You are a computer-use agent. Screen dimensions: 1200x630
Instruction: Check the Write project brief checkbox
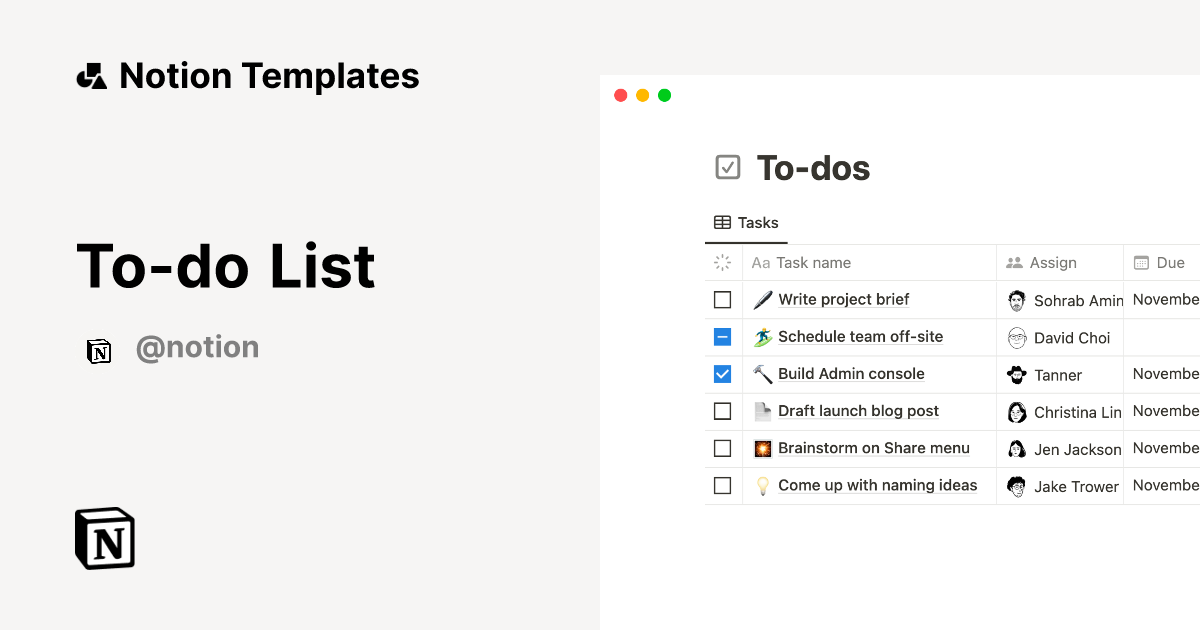coord(723,300)
